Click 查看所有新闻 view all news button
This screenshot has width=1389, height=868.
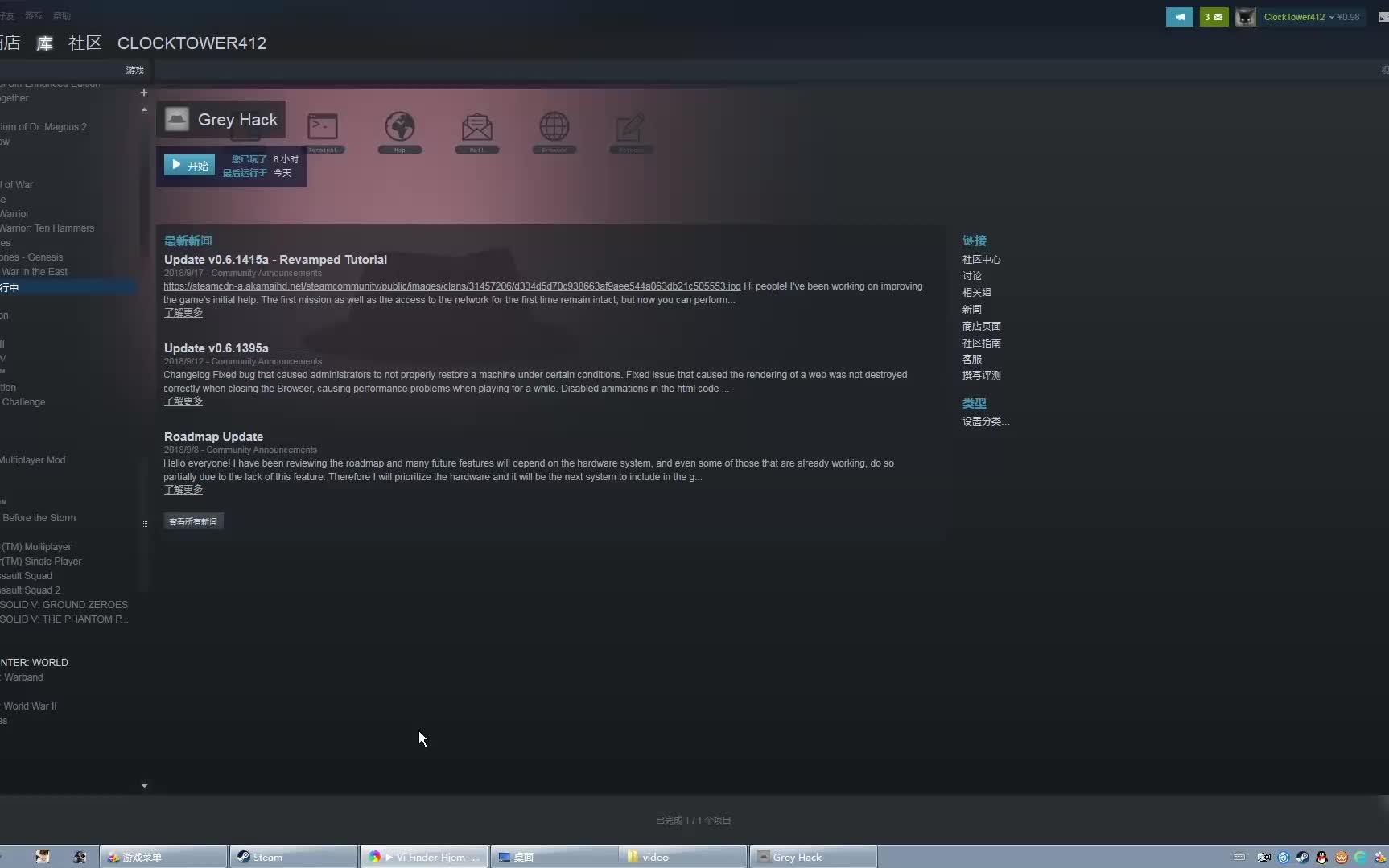point(193,521)
